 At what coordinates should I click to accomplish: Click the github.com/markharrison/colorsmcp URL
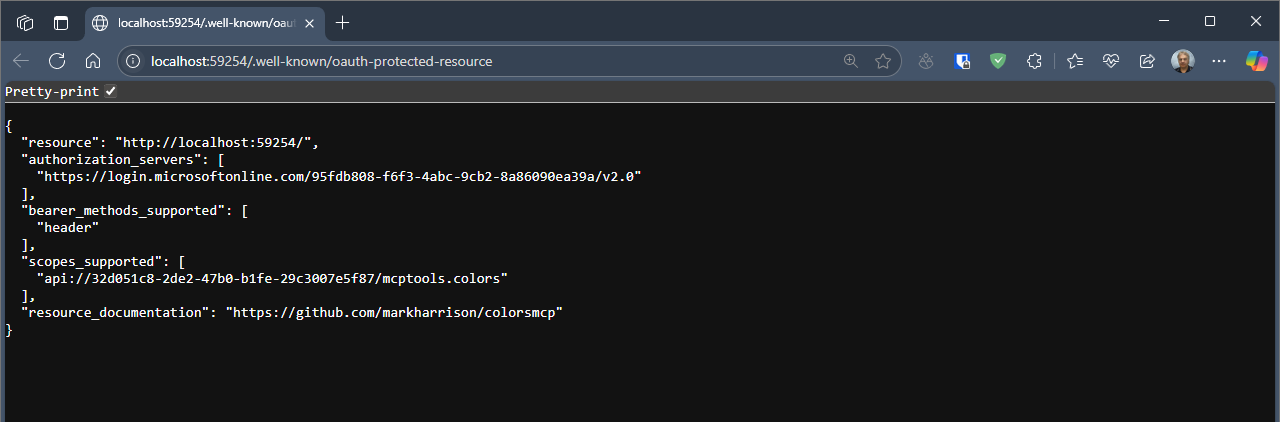[394, 312]
